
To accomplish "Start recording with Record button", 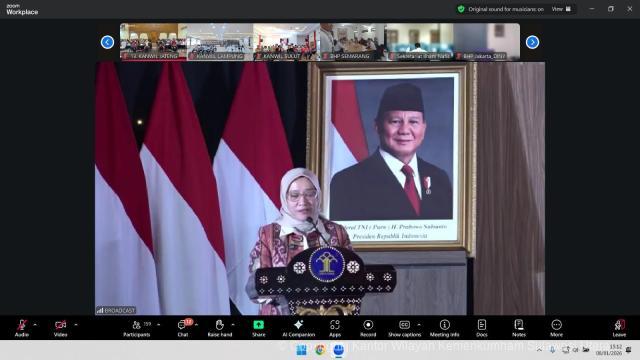I will tap(368, 328).
